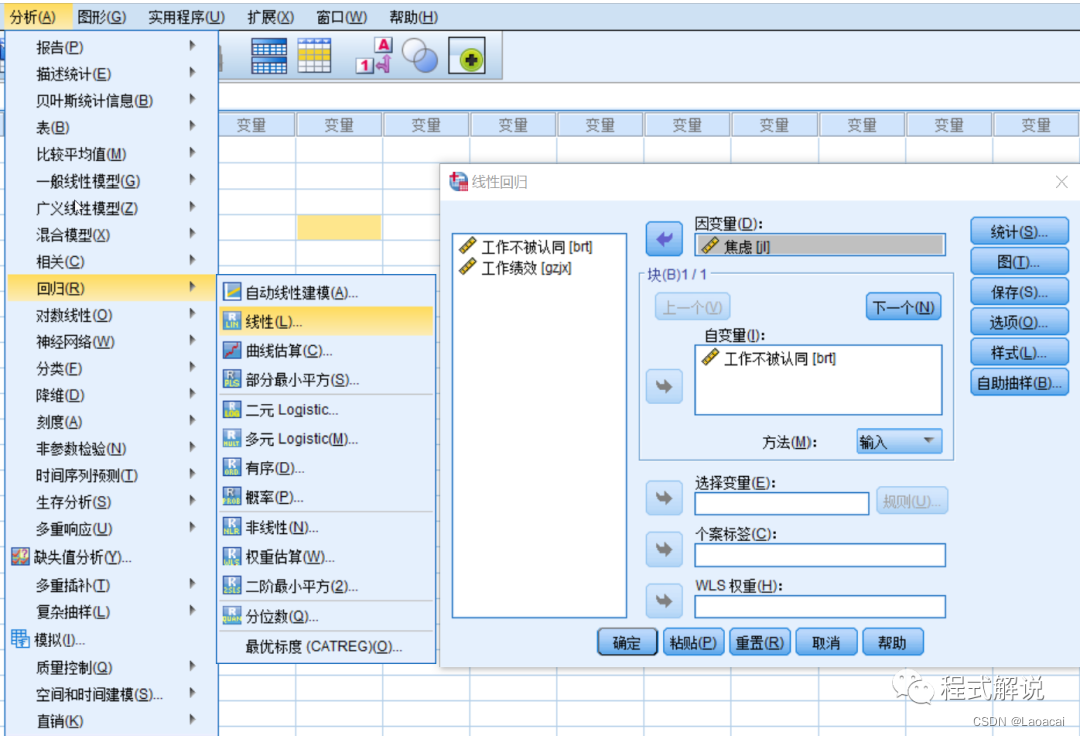Open the 图形(G) menu

pyautogui.click(x=101, y=17)
